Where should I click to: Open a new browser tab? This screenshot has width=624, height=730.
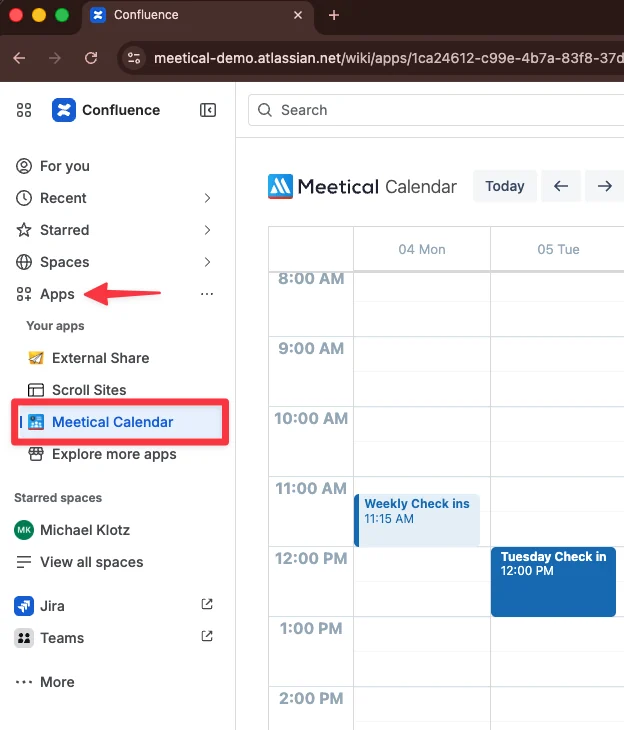[333, 15]
